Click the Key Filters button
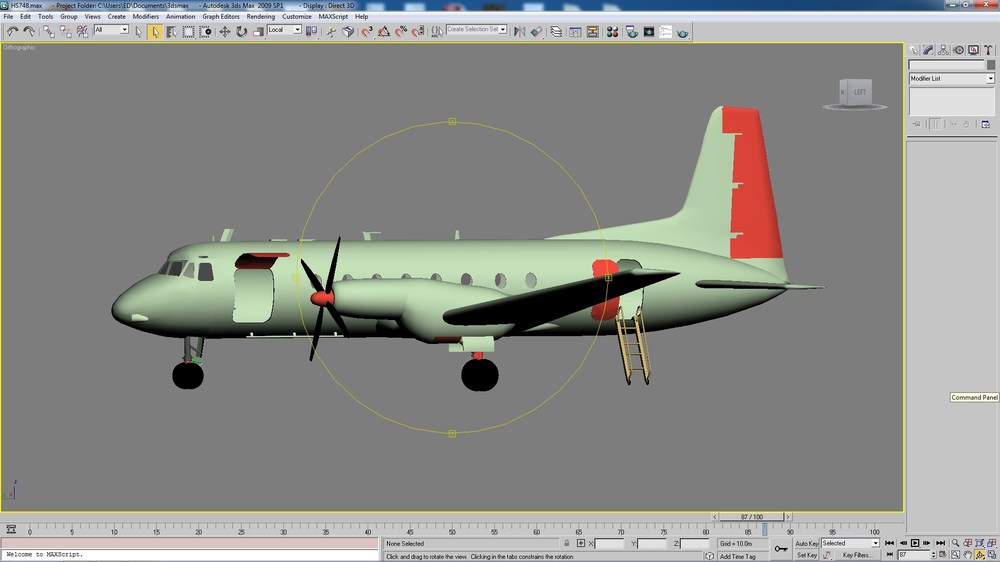This screenshot has width=1000, height=562. (857, 555)
